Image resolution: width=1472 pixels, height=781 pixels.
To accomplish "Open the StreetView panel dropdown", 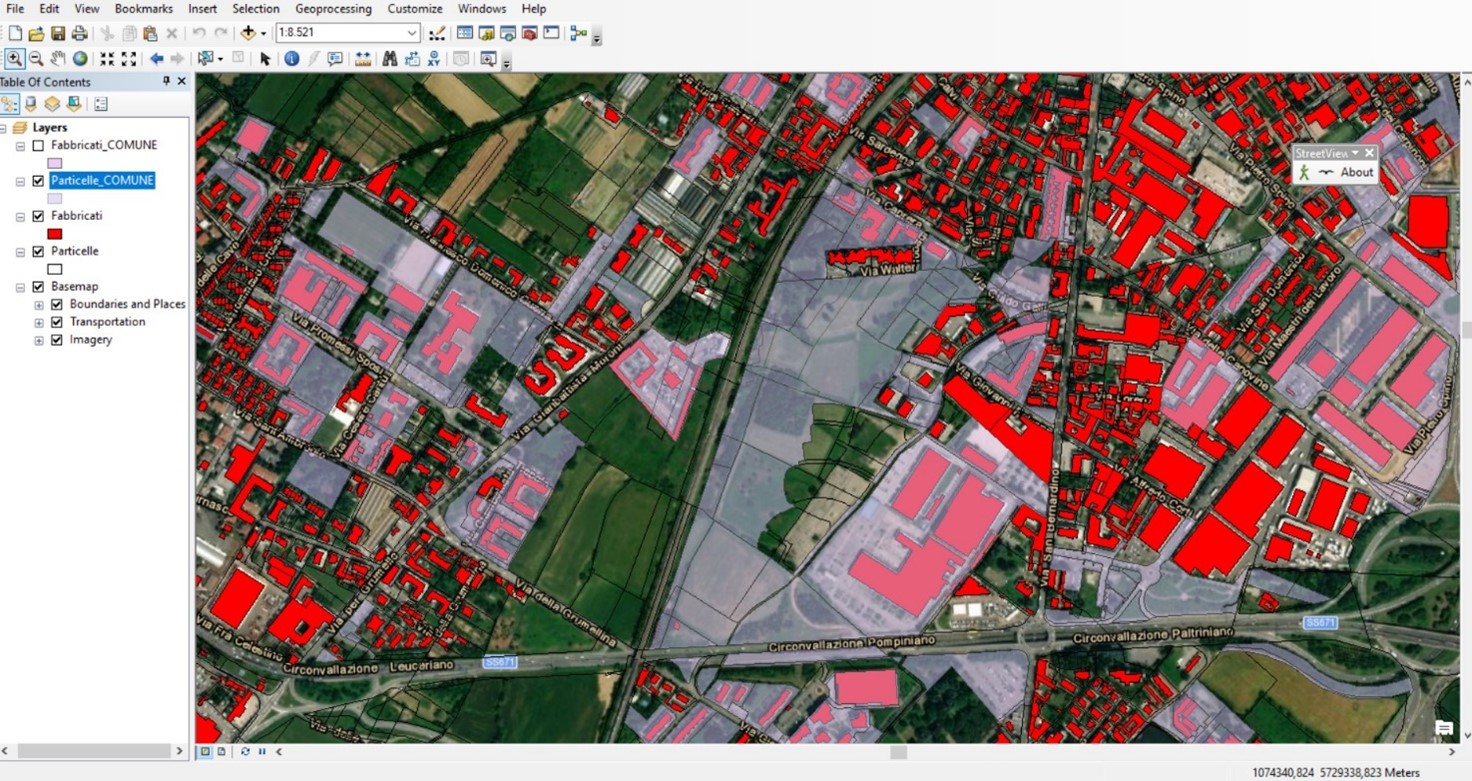I will click(1355, 153).
